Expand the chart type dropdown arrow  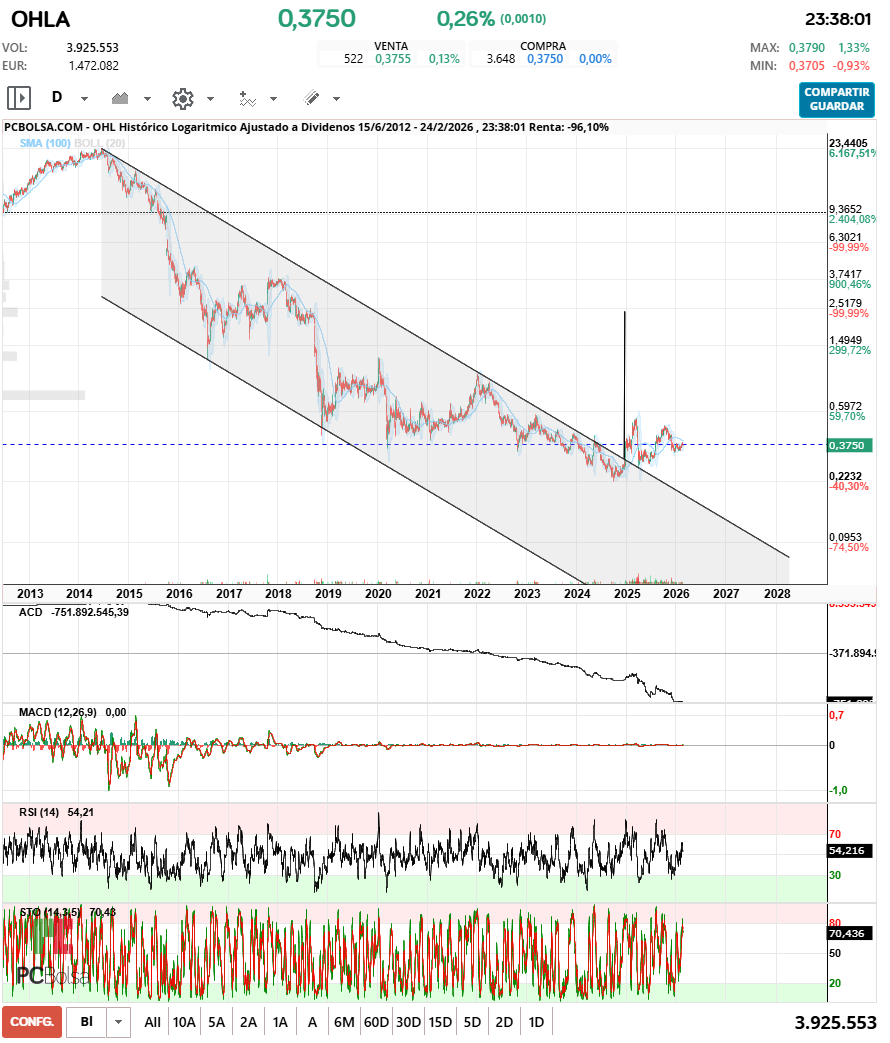[x=147, y=99]
